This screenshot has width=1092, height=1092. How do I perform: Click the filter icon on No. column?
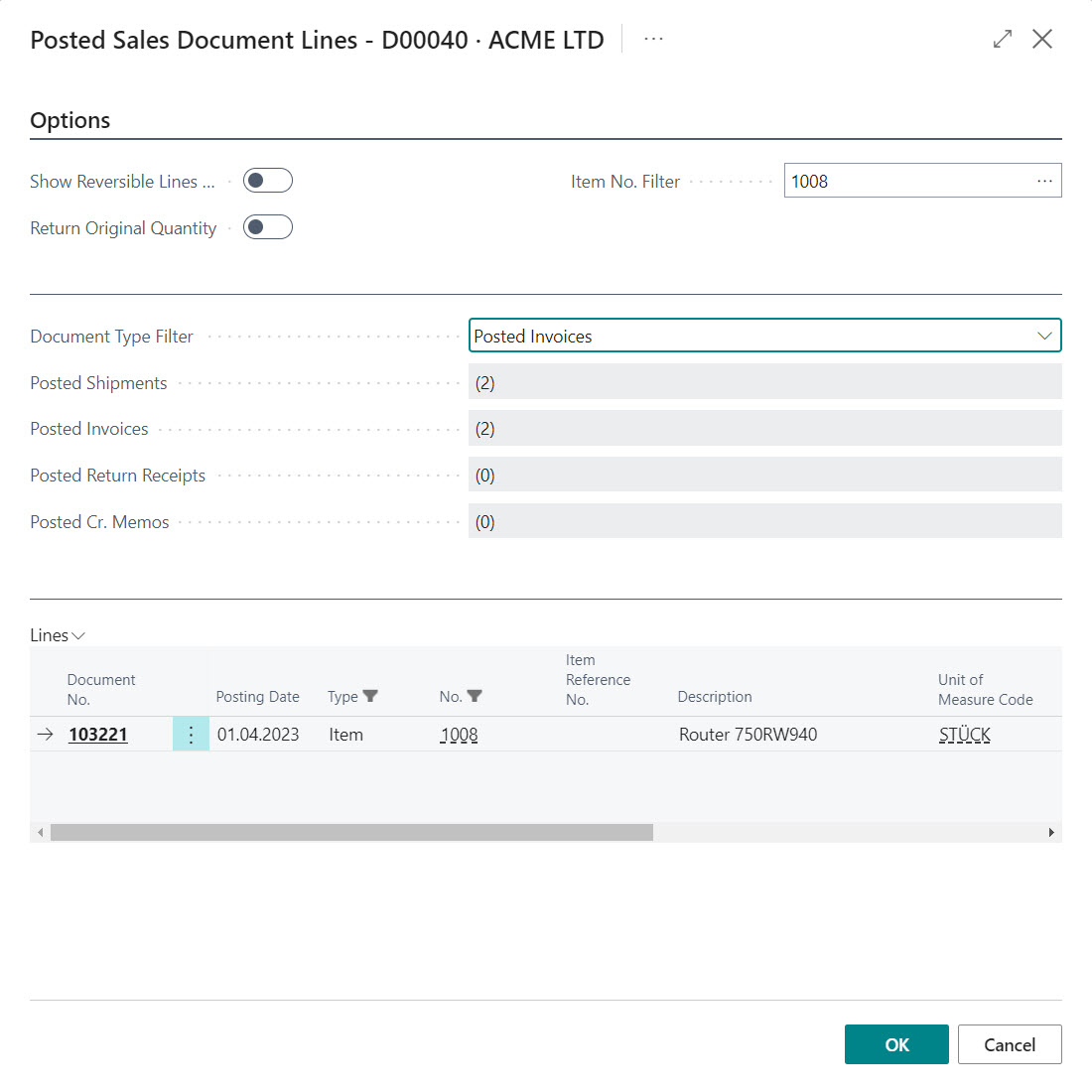(475, 697)
